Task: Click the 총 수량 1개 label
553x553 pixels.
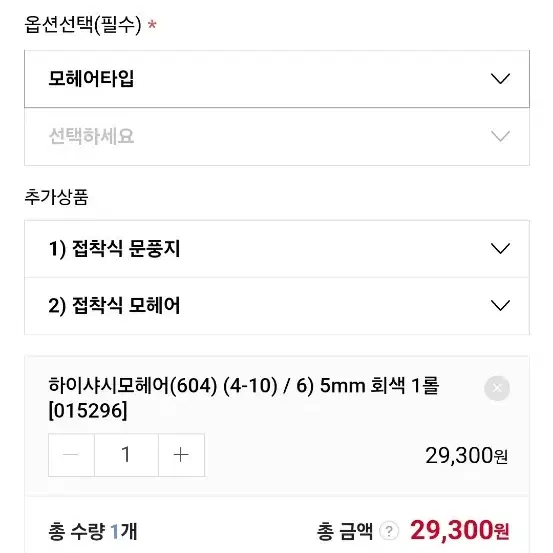Action: (x=93, y=531)
